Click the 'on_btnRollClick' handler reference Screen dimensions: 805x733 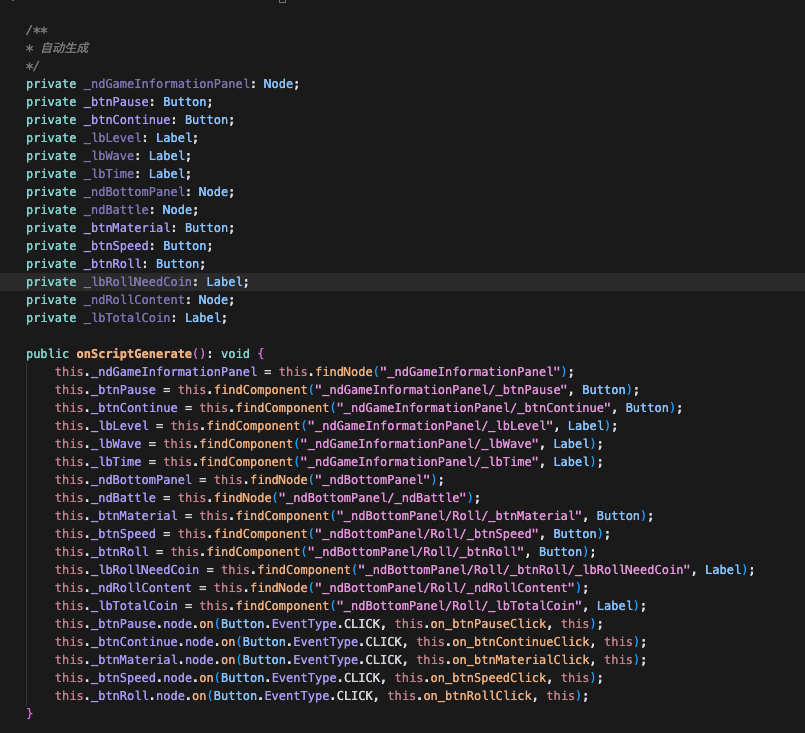click(x=477, y=696)
